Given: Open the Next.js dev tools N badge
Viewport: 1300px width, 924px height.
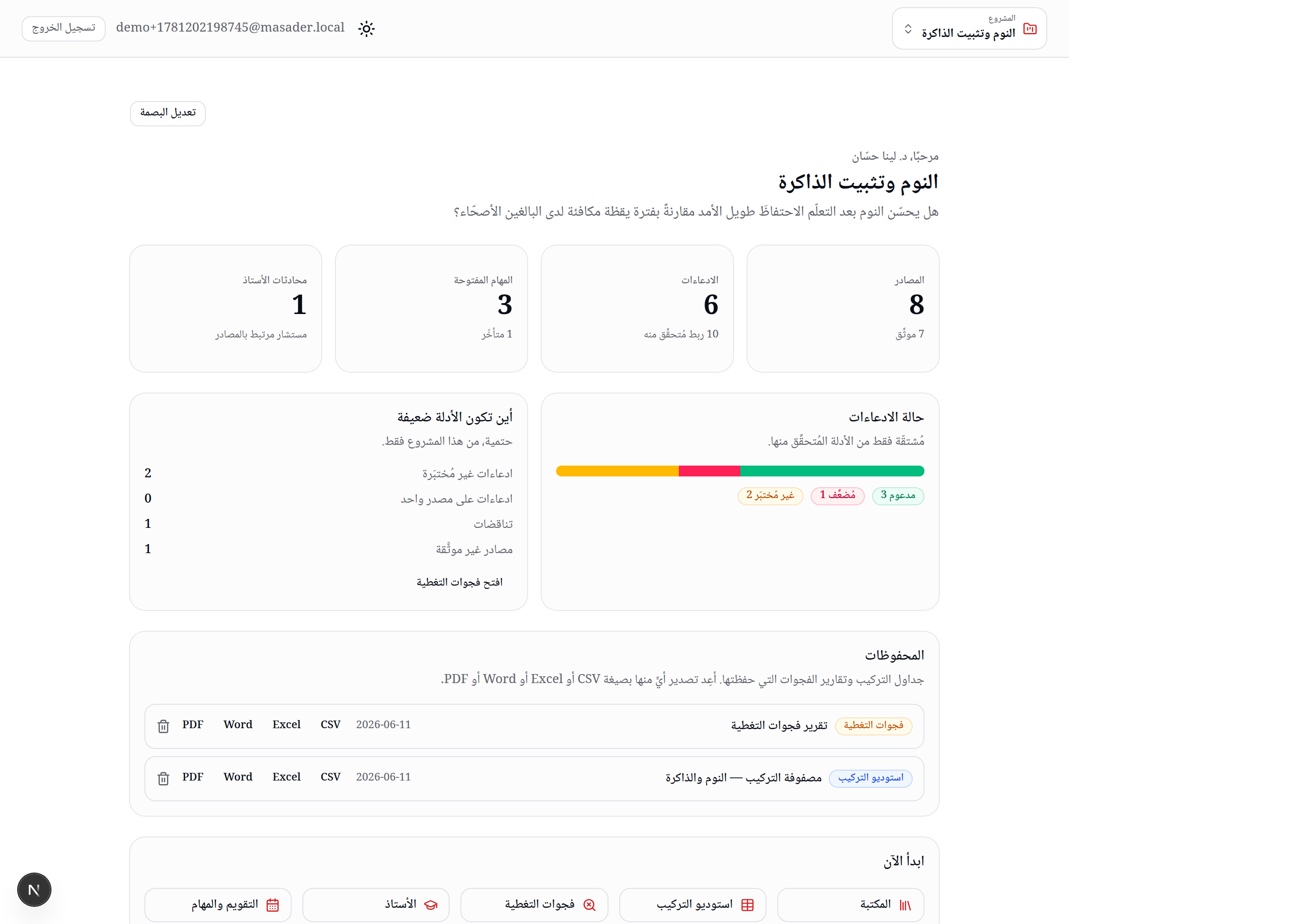Looking at the screenshot, I should [34, 890].
